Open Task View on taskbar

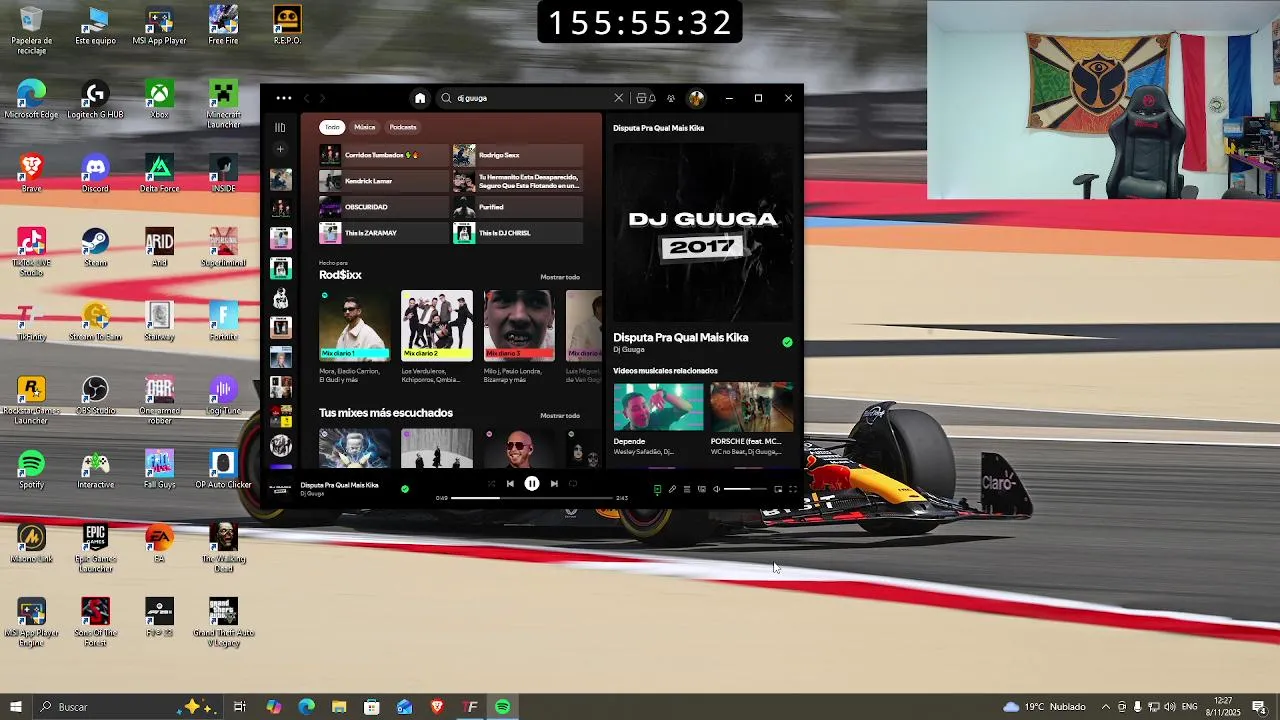[240, 707]
